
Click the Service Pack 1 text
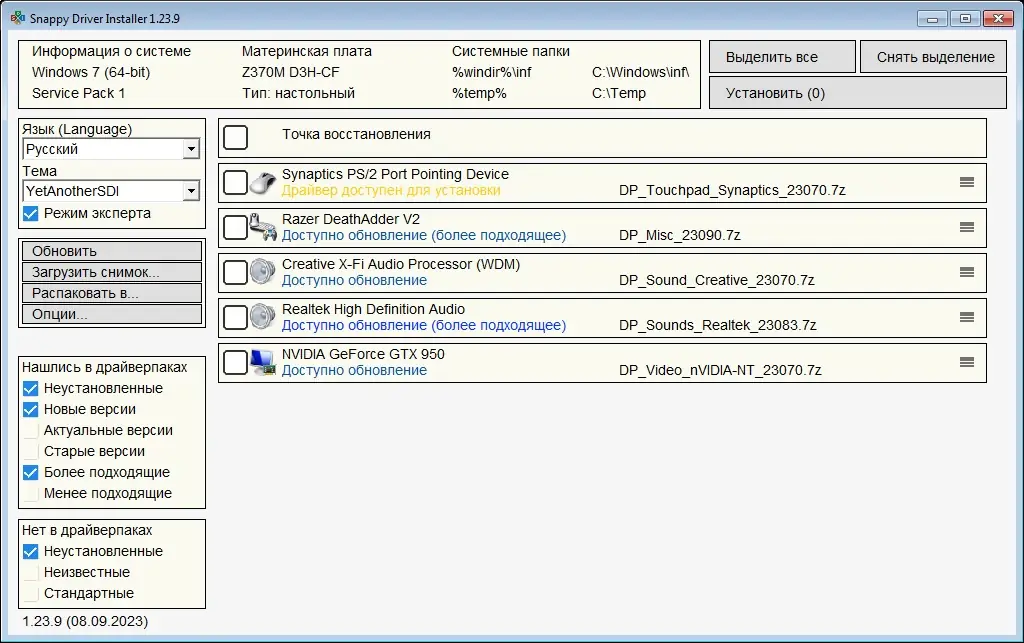click(x=78, y=93)
